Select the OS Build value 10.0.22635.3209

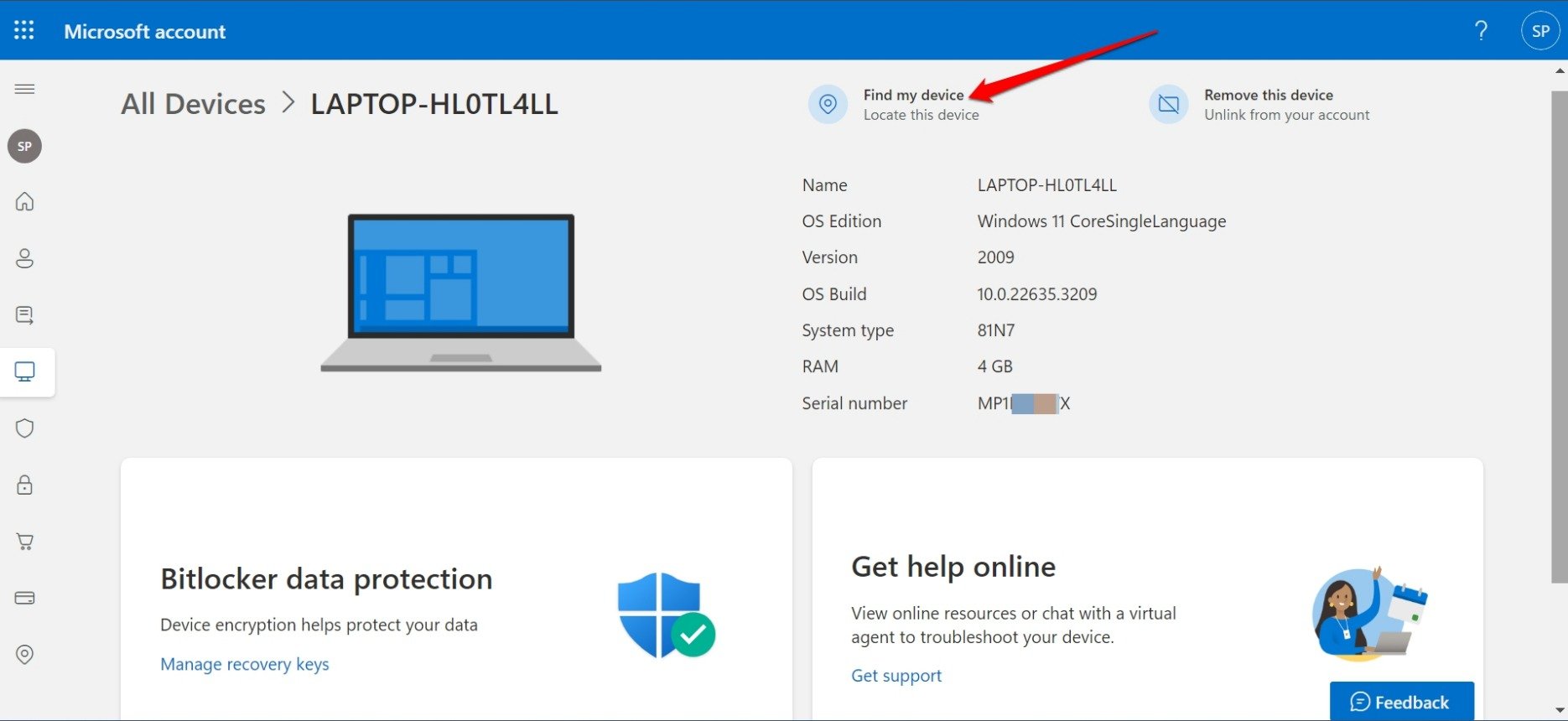(x=1037, y=294)
